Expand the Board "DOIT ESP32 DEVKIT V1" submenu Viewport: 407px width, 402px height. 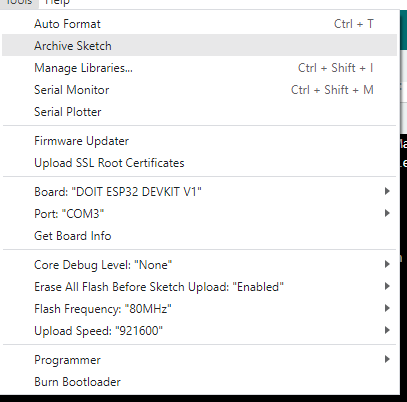(199, 192)
